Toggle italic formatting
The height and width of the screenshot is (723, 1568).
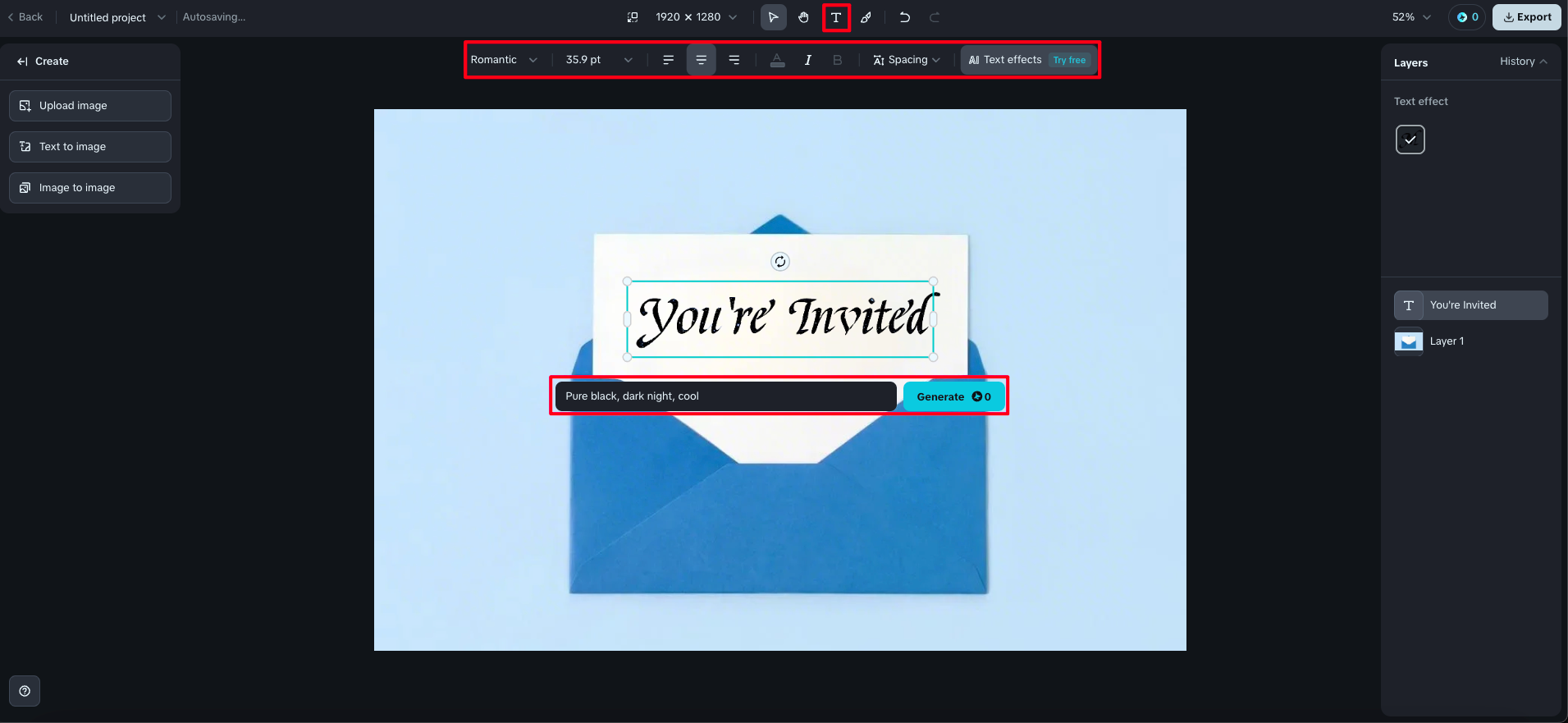click(x=807, y=60)
